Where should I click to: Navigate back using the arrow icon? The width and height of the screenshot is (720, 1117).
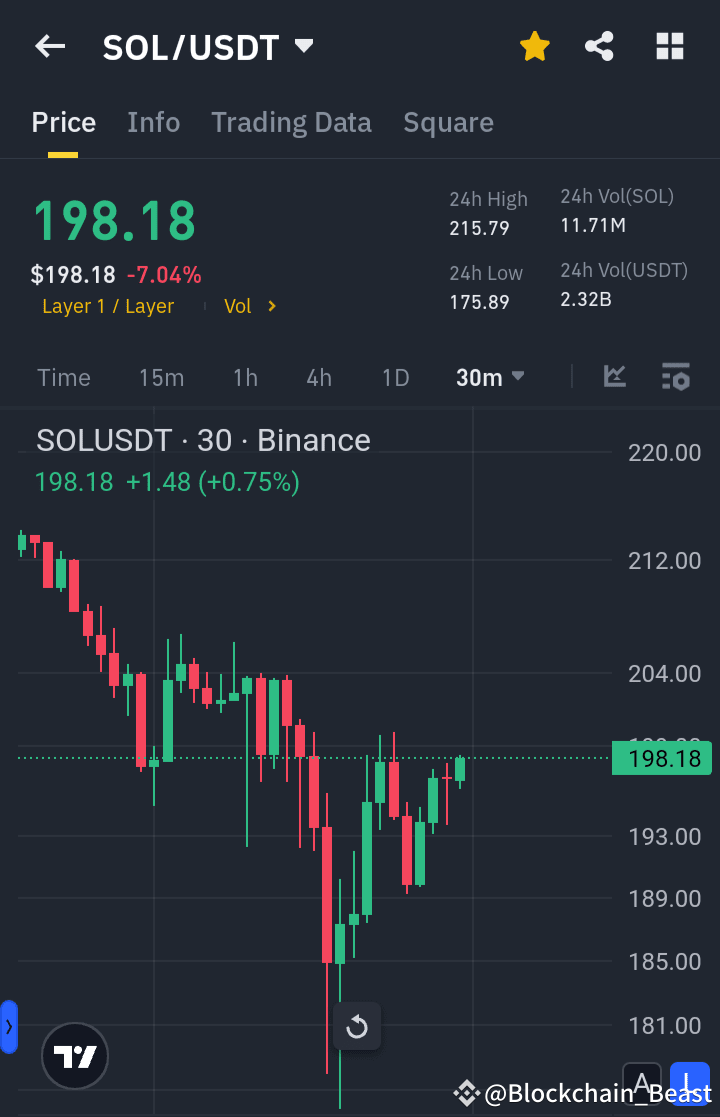point(49,46)
